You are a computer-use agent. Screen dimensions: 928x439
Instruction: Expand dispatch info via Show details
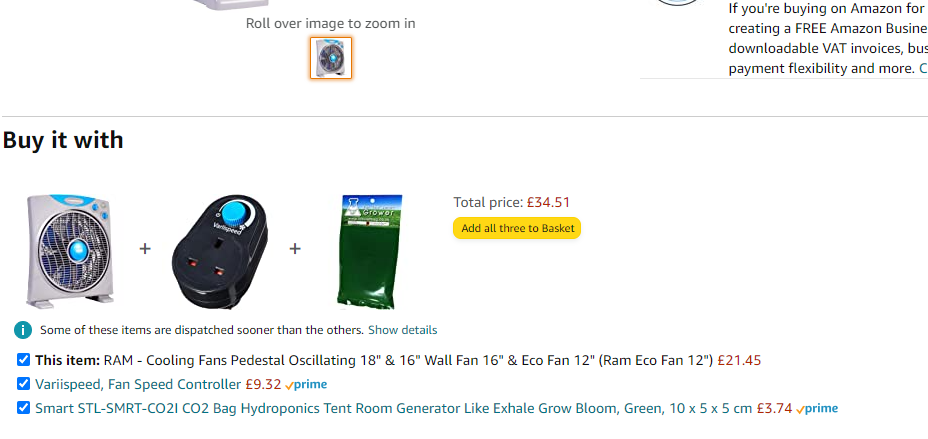(402, 330)
